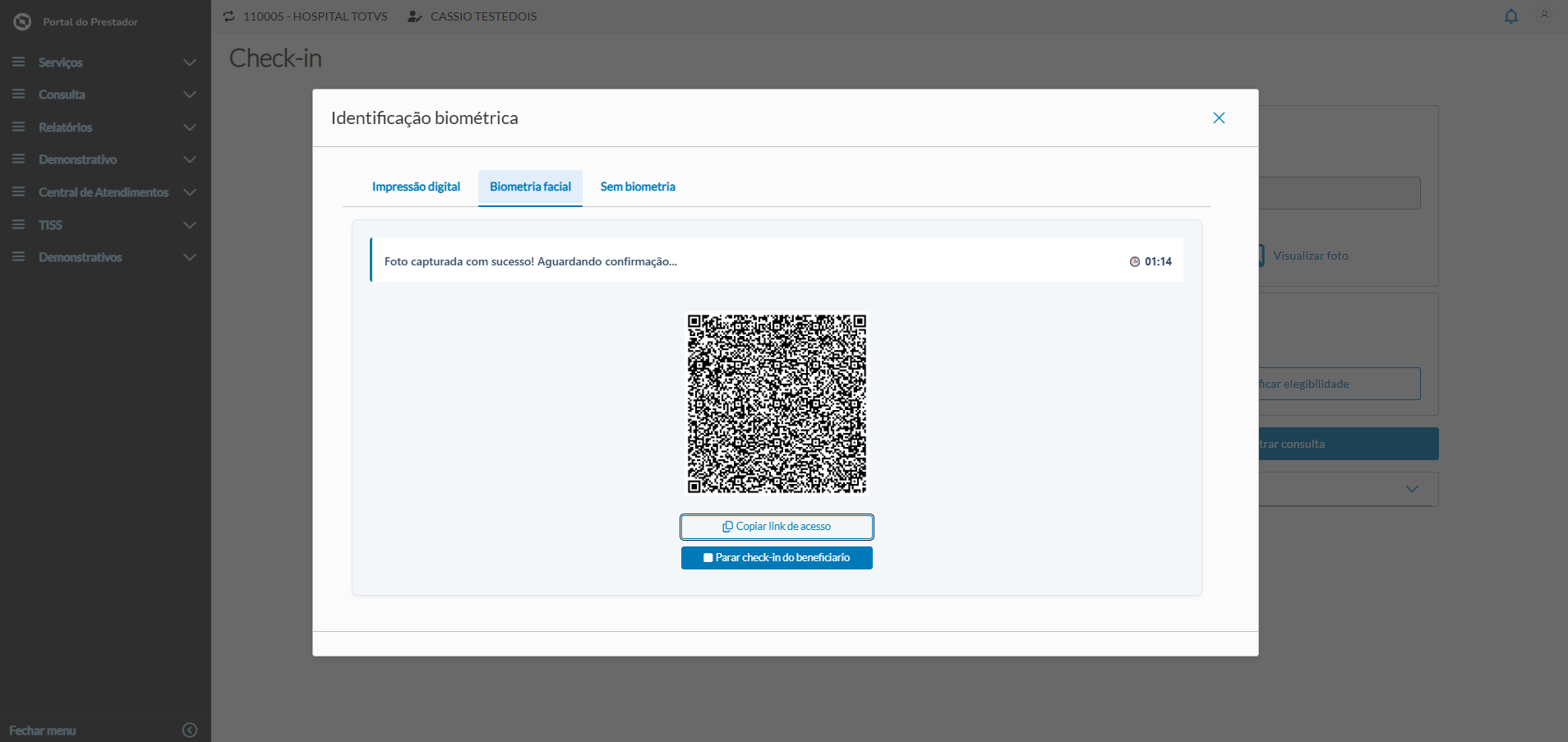
Task: Click the 01:14 countdown timer
Action: pos(1158,262)
